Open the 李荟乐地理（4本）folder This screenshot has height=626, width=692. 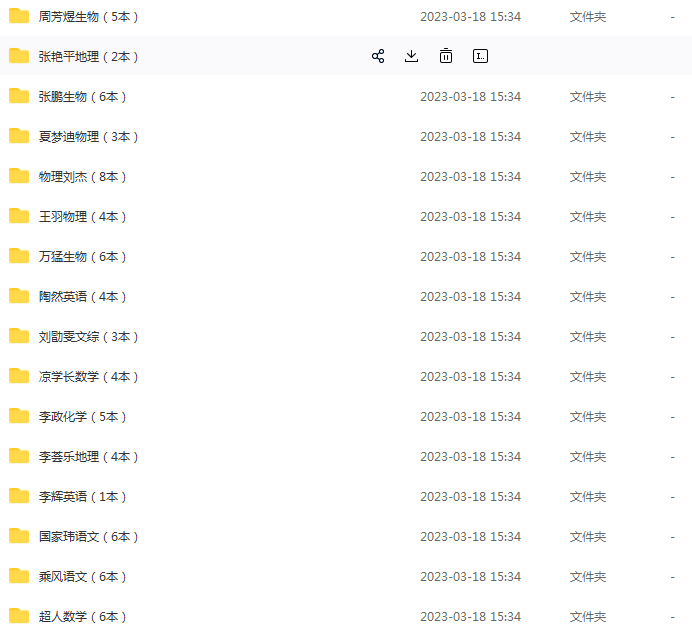point(89,457)
